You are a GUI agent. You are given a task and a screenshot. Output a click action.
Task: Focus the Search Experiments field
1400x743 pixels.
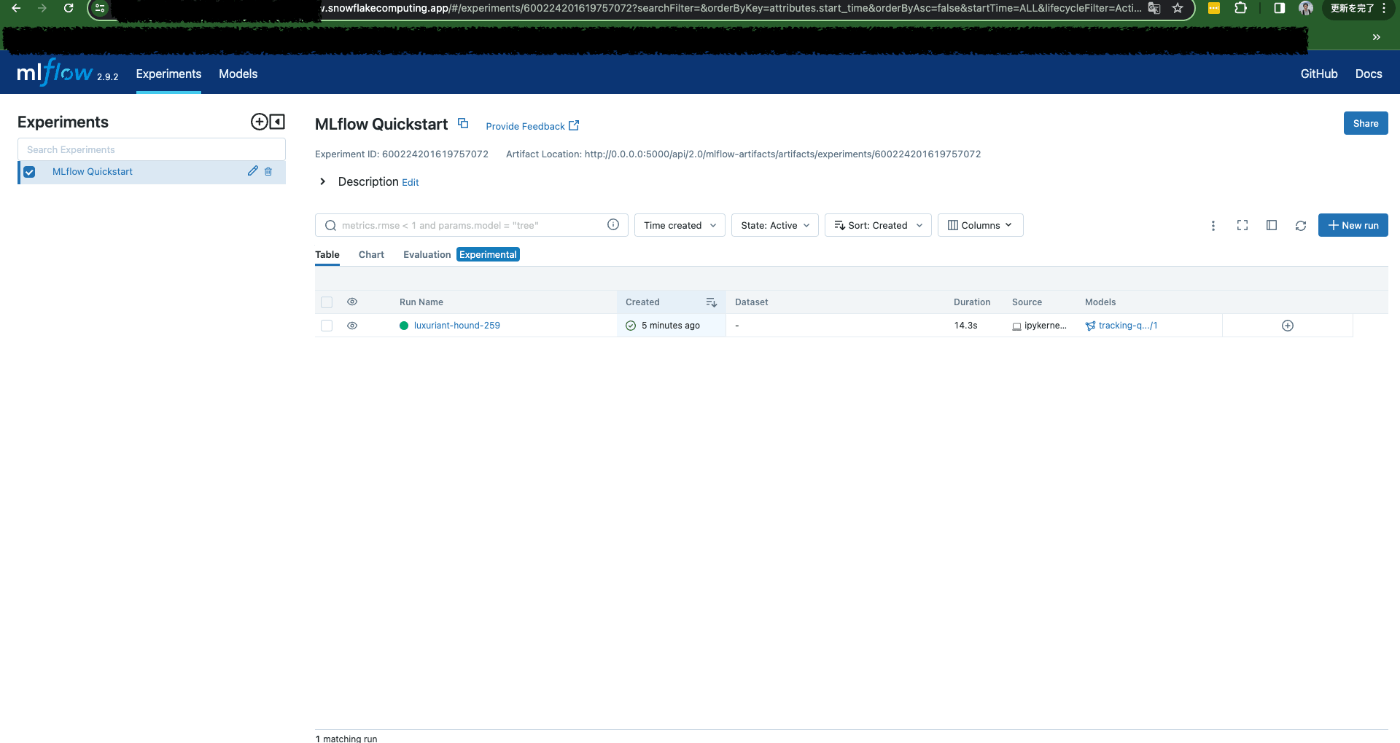[x=151, y=150]
